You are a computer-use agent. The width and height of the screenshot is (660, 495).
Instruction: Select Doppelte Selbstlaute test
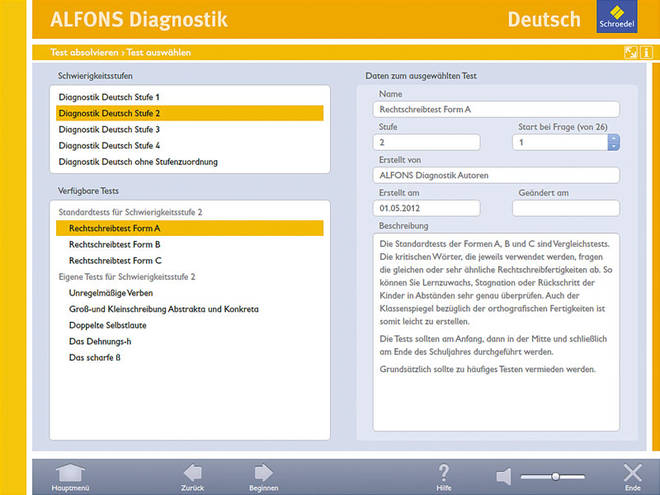(190, 325)
